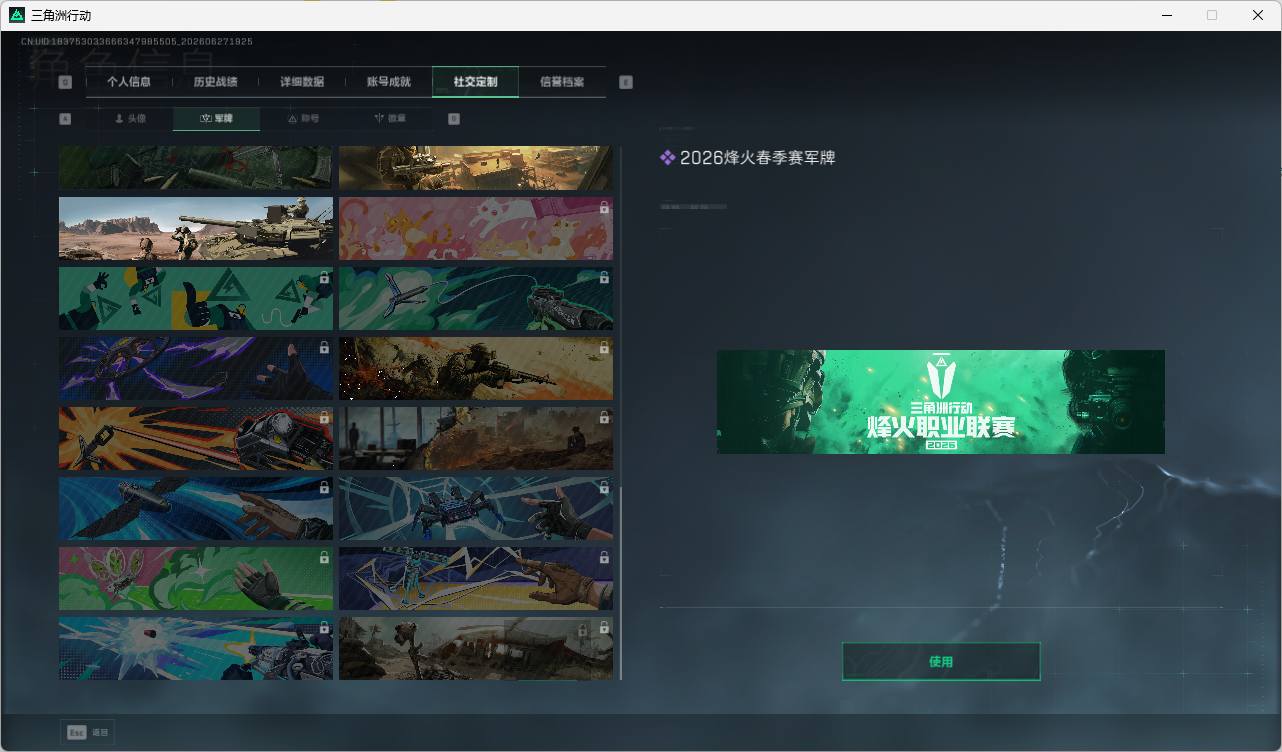
Task: Select the blue bird drone dog tag
Action: 196,508
